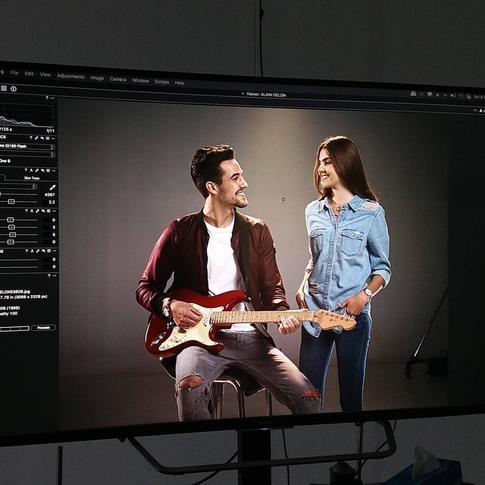
Task: Click the reset arrow in the four-slider panel header
Action: [42, 211]
